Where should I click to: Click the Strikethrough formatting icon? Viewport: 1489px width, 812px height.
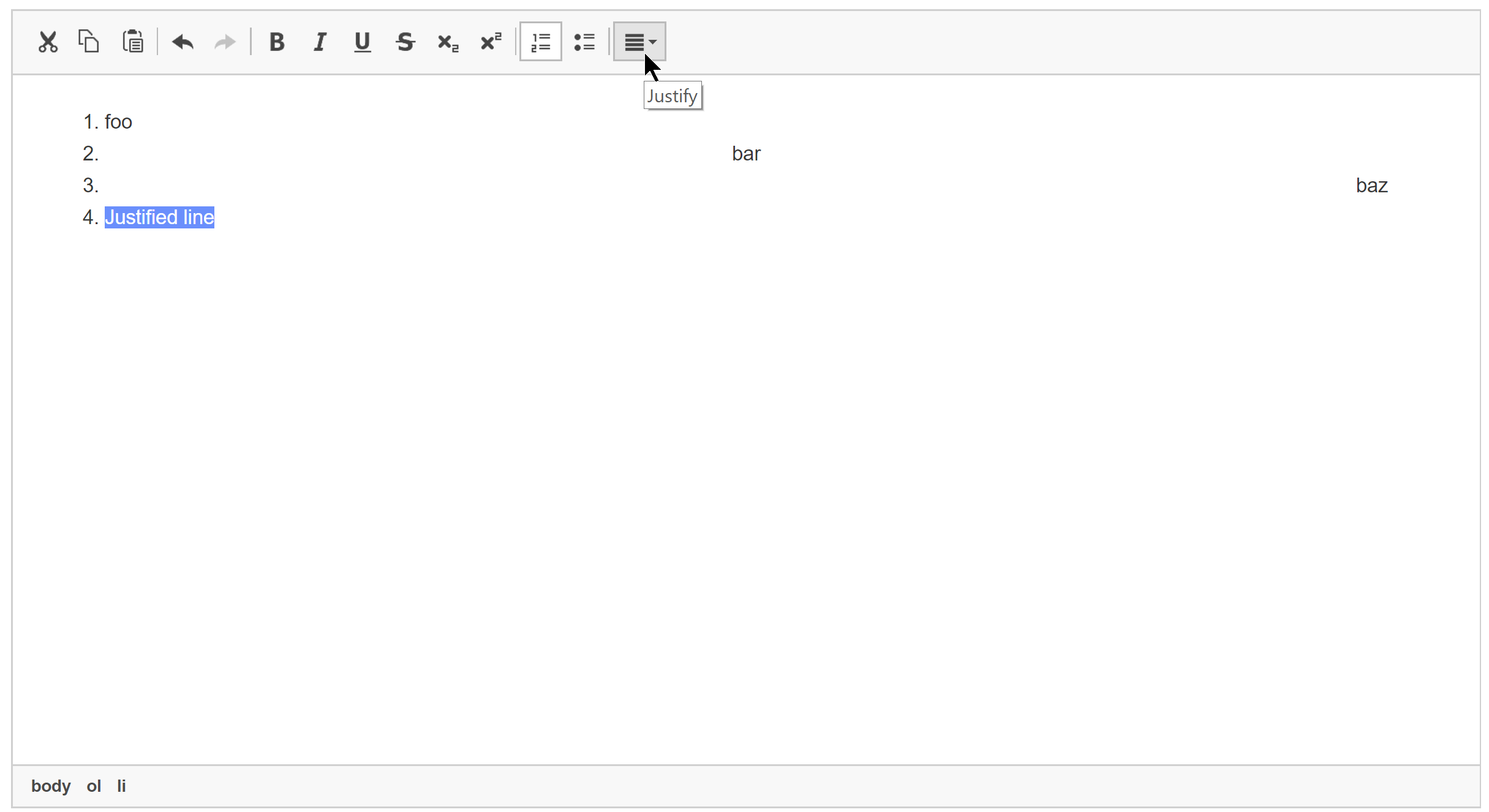[x=404, y=42]
